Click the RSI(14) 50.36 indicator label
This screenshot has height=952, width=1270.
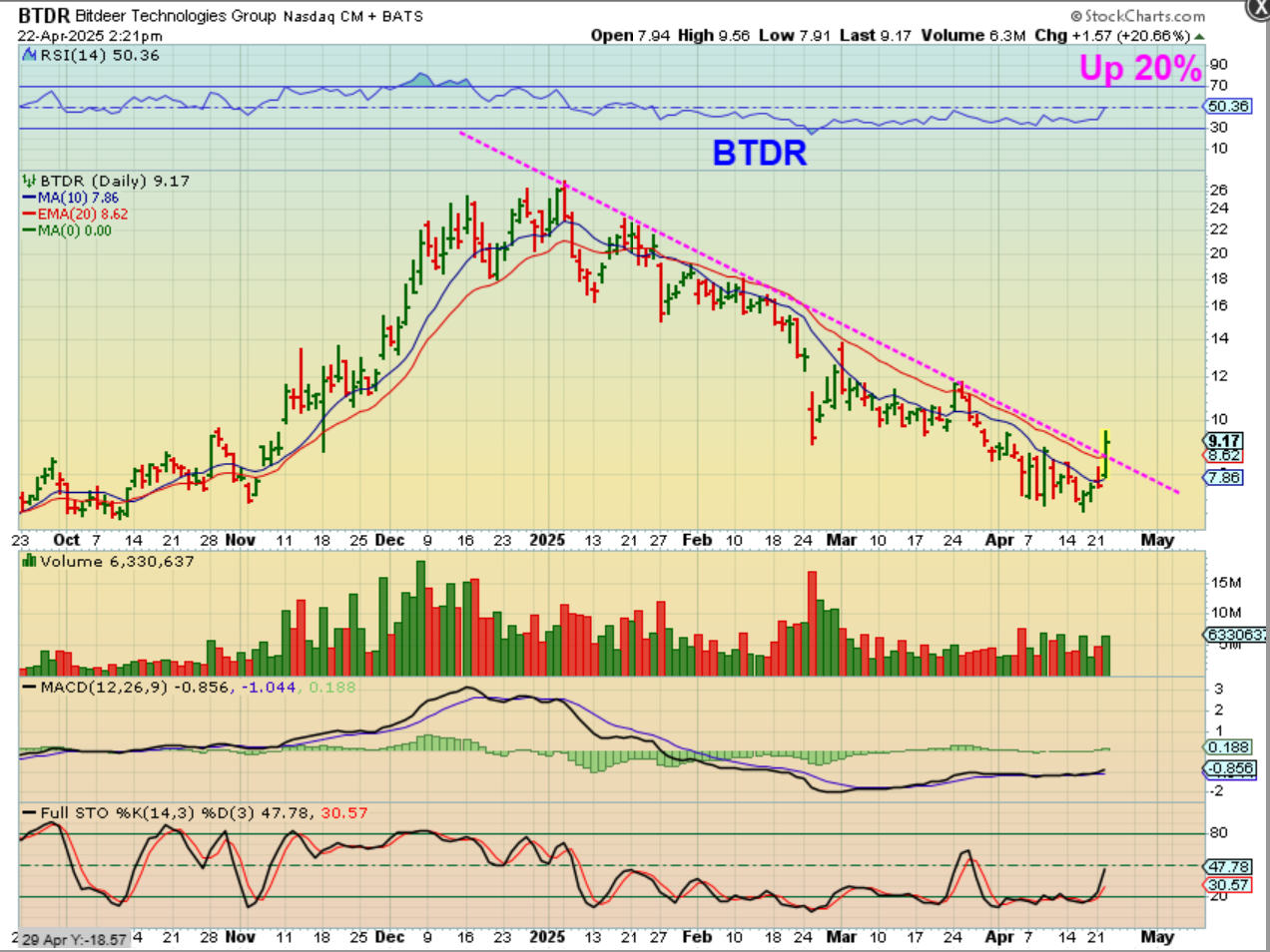click(x=100, y=56)
